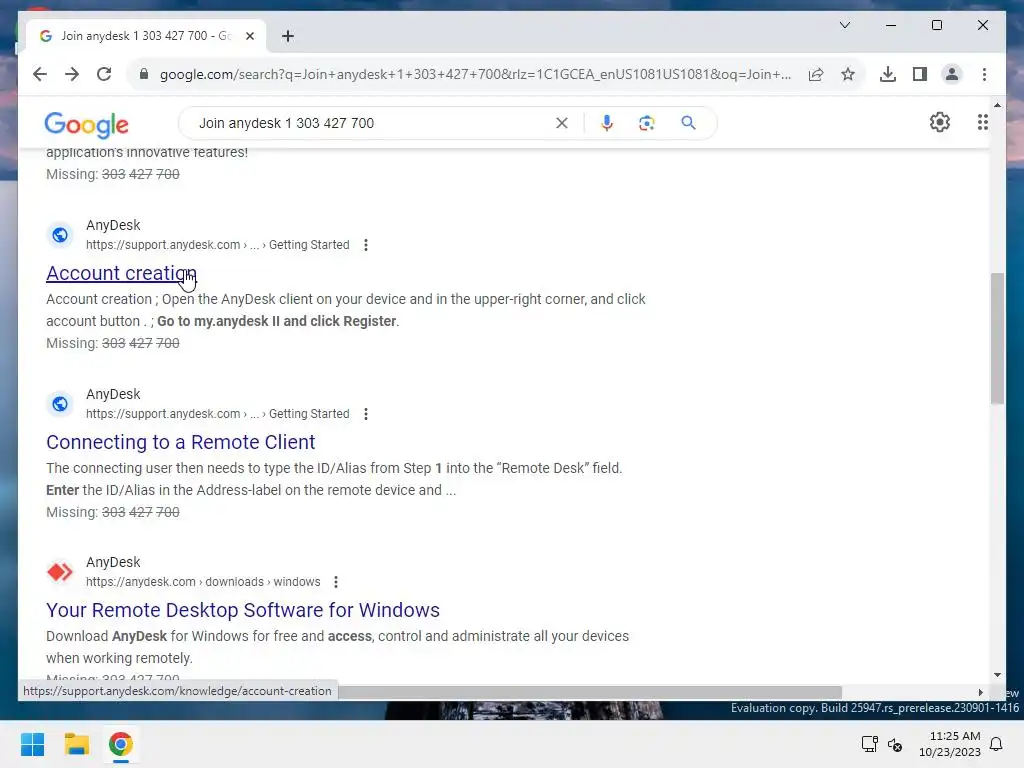Click the anydesk.com downloads windows URL

tap(203, 582)
